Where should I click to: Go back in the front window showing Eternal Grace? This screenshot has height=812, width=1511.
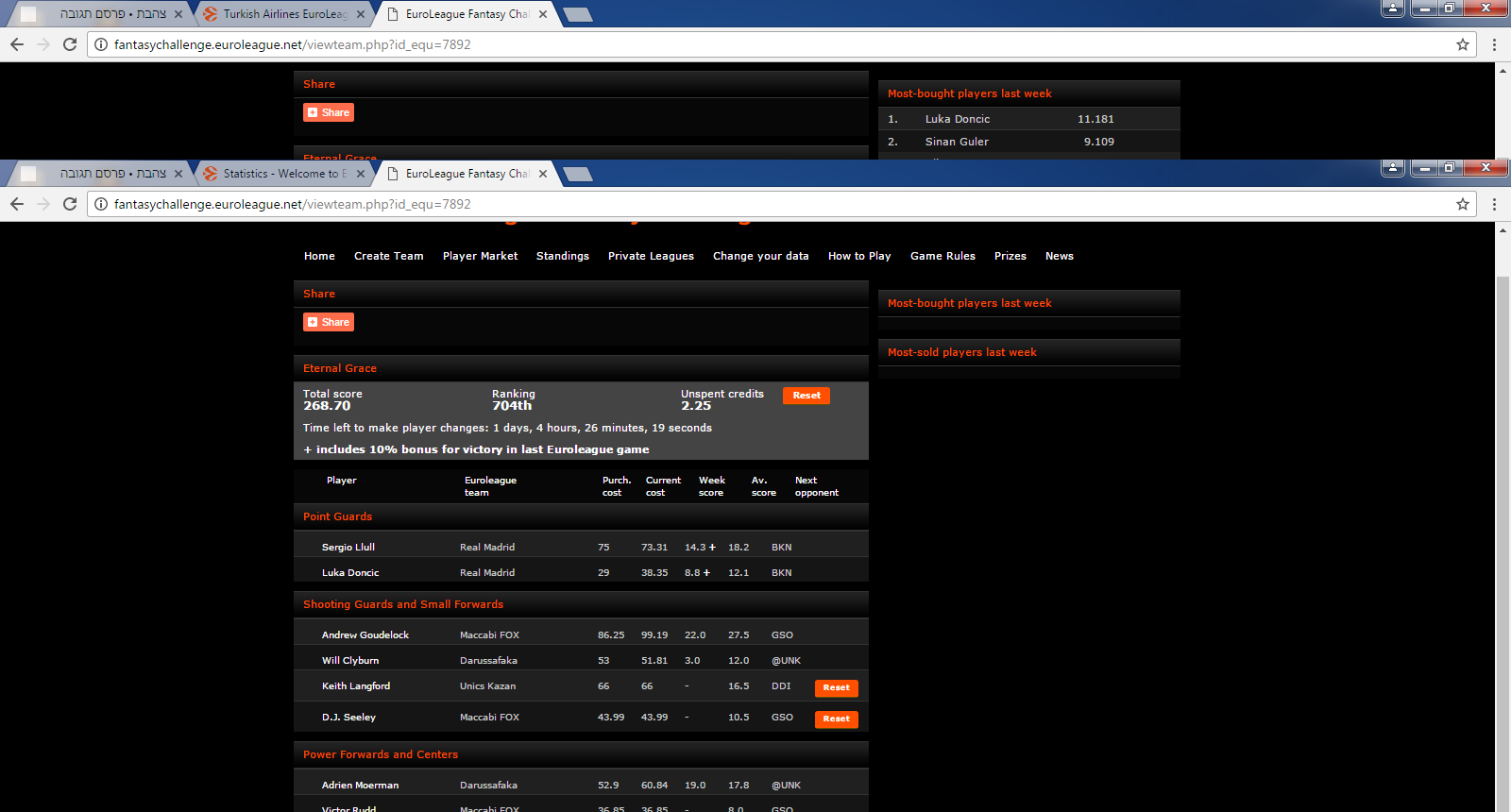16,204
